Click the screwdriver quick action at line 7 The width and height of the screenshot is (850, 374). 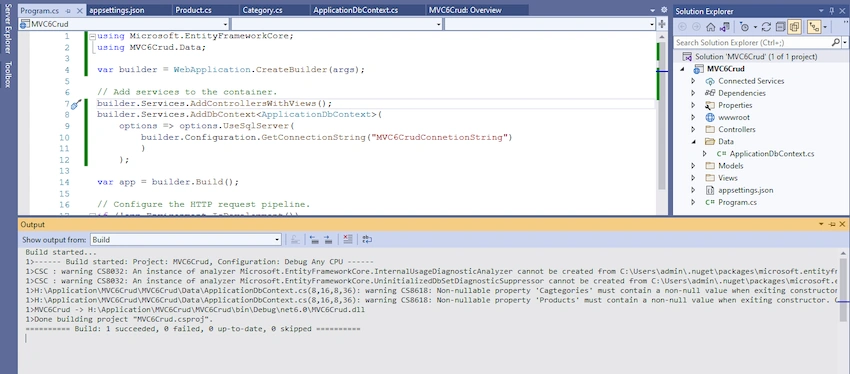[76, 104]
